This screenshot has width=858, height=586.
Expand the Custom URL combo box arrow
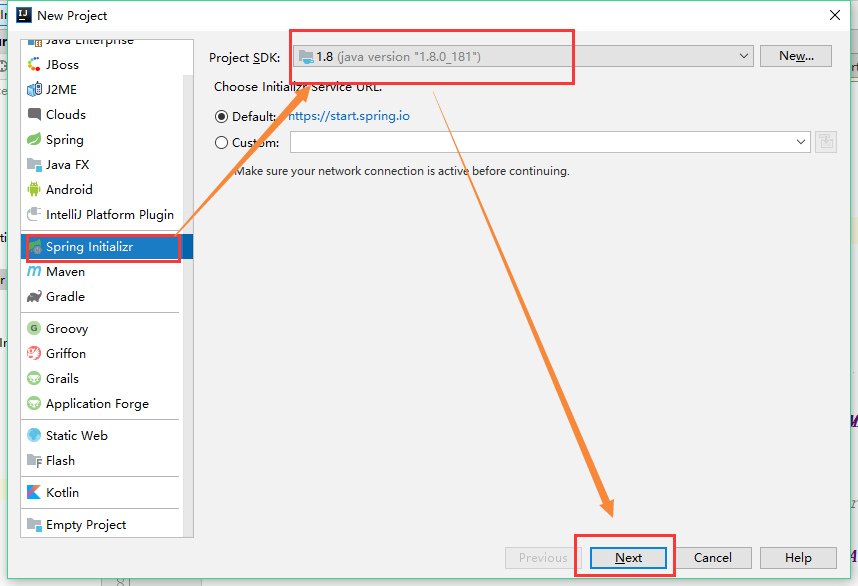(801, 142)
